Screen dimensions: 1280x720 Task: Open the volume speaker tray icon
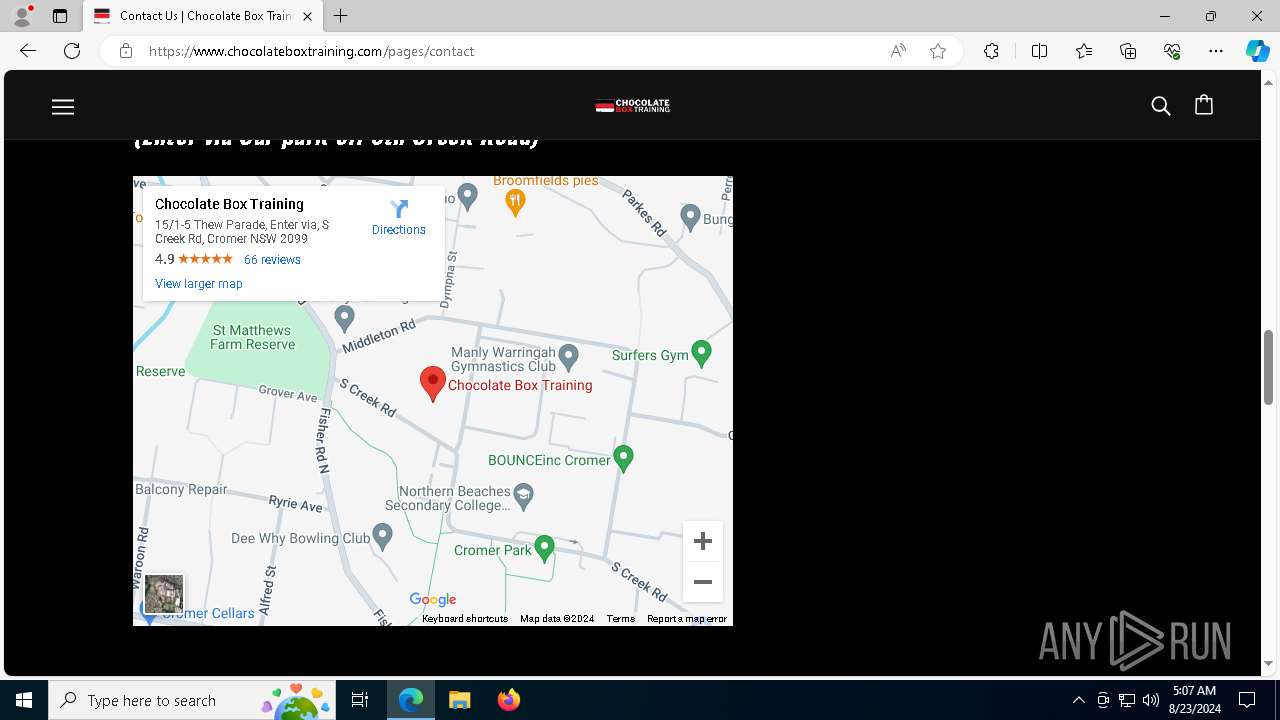click(1151, 700)
